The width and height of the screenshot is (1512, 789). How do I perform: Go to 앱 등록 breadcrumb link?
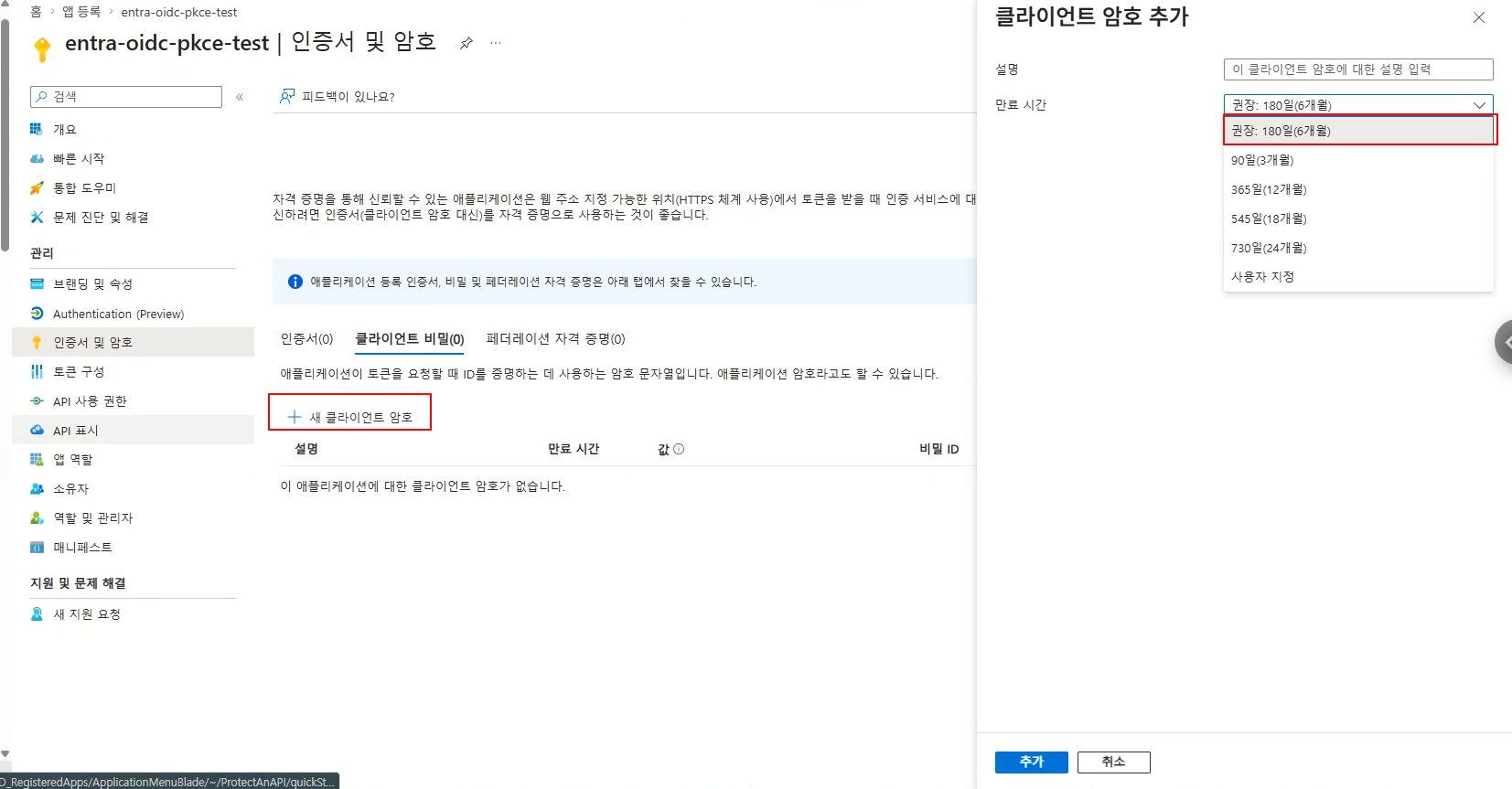81,12
